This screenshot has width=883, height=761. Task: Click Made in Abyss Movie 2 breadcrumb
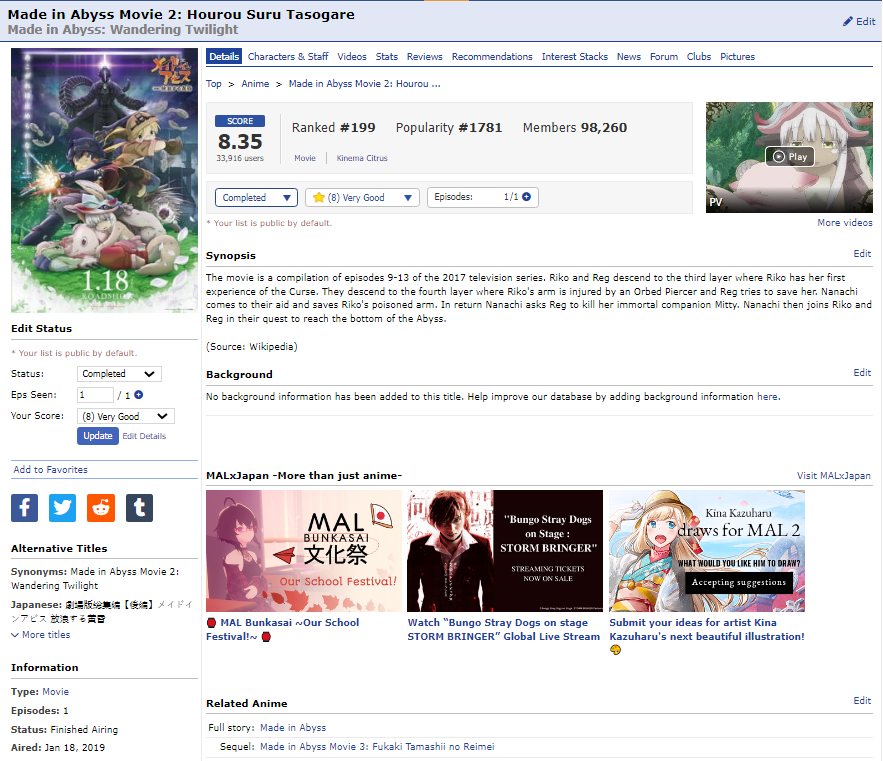[364, 83]
